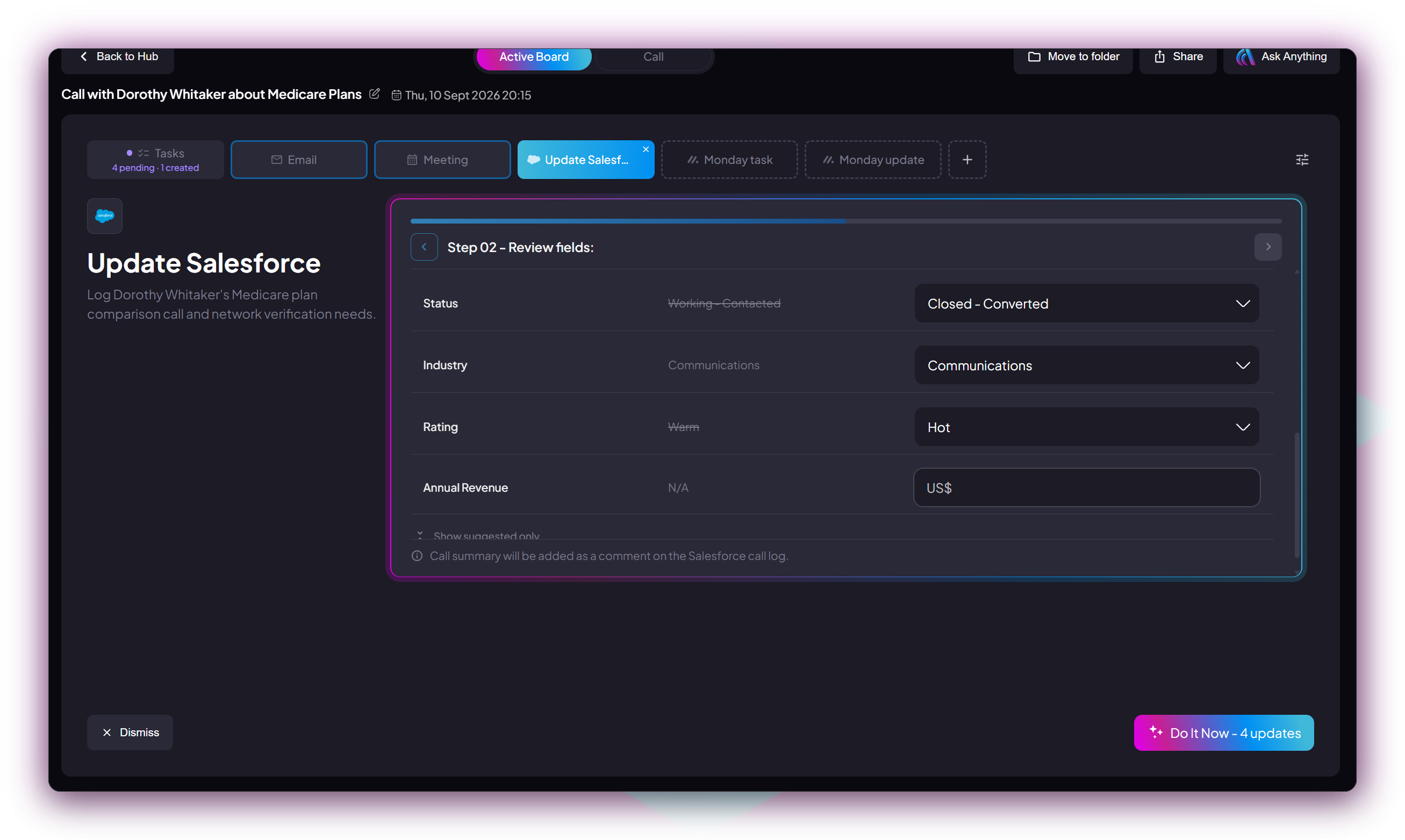This screenshot has height=840, width=1405.
Task: Click the strikethrough Warm rating value
Action: click(x=683, y=427)
